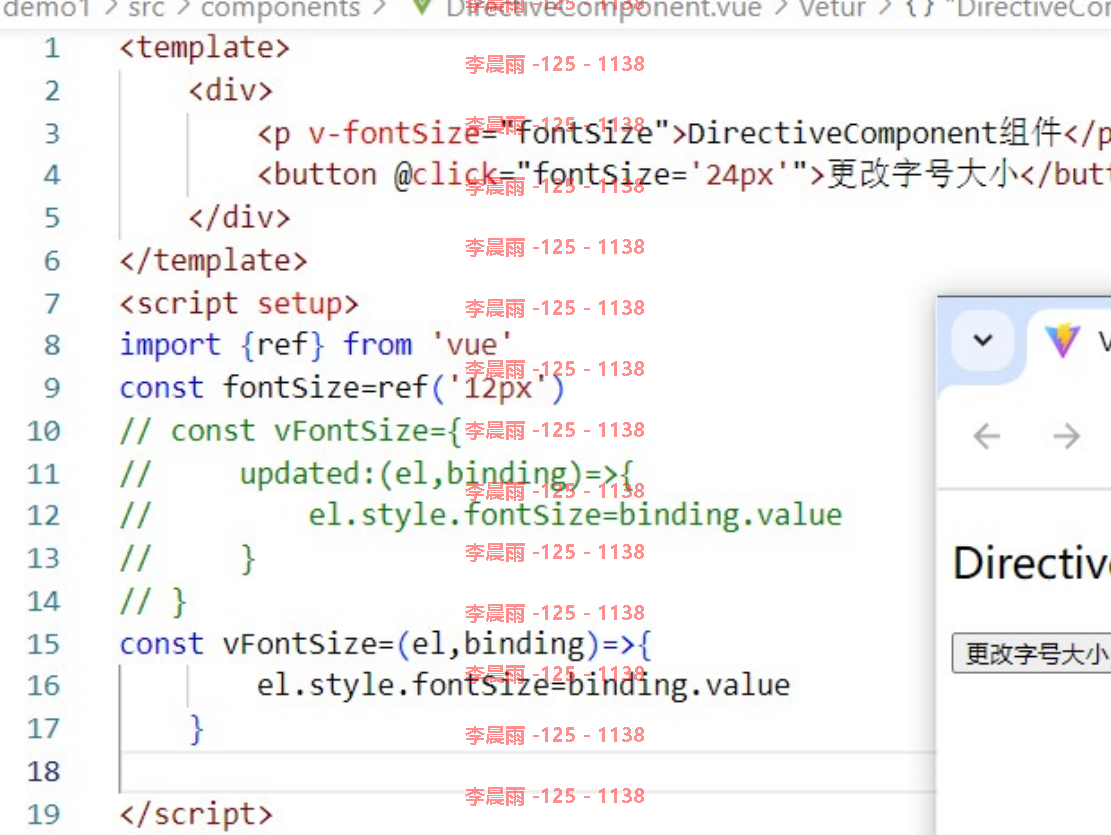Click the '</template>' closing tag
This screenshot has width=1111, height=835.
click(x=213, y=261)
